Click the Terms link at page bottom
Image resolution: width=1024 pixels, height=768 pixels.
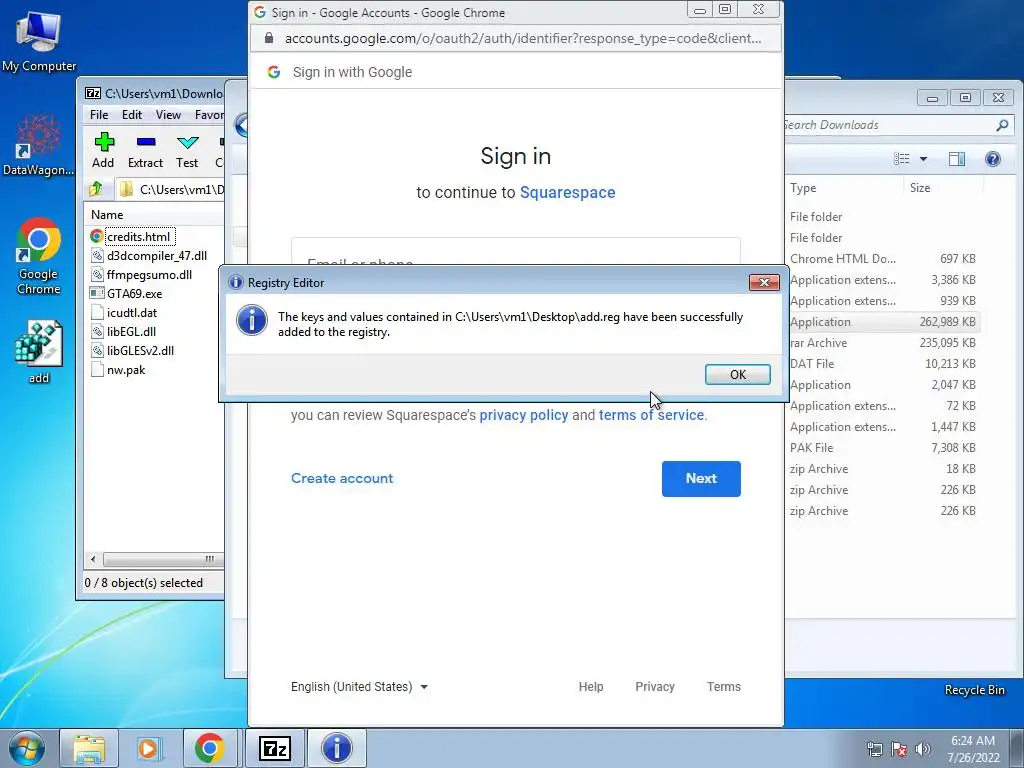(724, 687)
